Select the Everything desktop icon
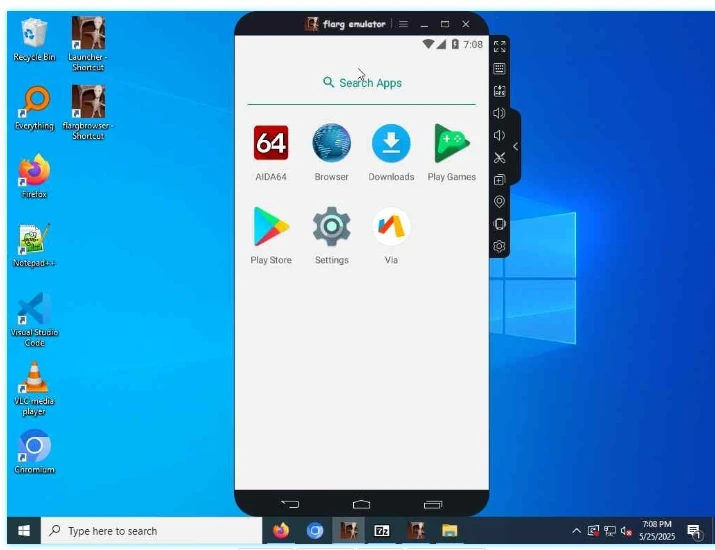The width and height of the screenshot is (715, 550). pyautogui.click(x=34, y=108)
